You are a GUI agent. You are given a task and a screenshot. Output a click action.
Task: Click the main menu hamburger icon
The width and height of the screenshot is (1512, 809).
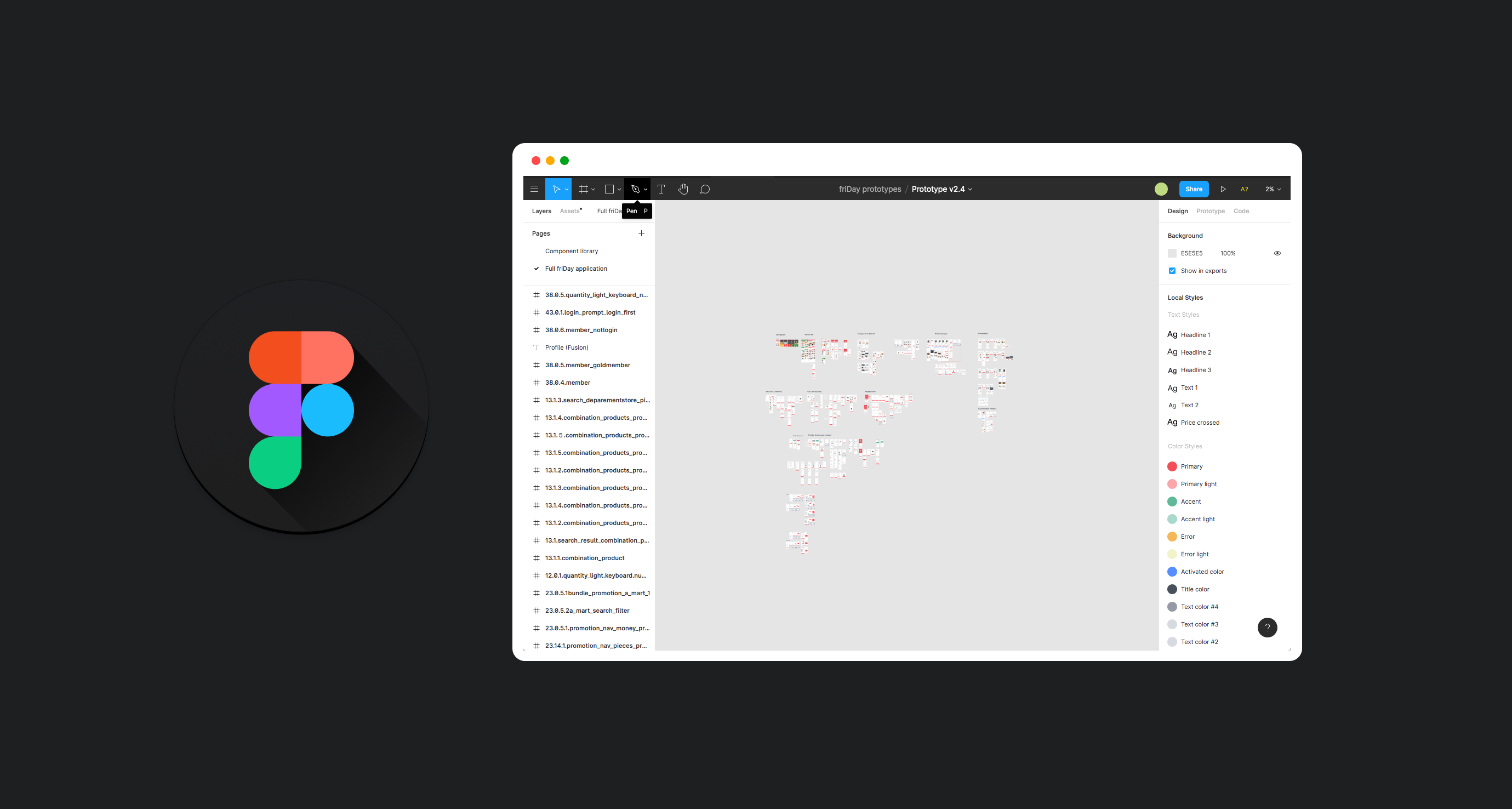pyautogui.click(x=536, y=189)
